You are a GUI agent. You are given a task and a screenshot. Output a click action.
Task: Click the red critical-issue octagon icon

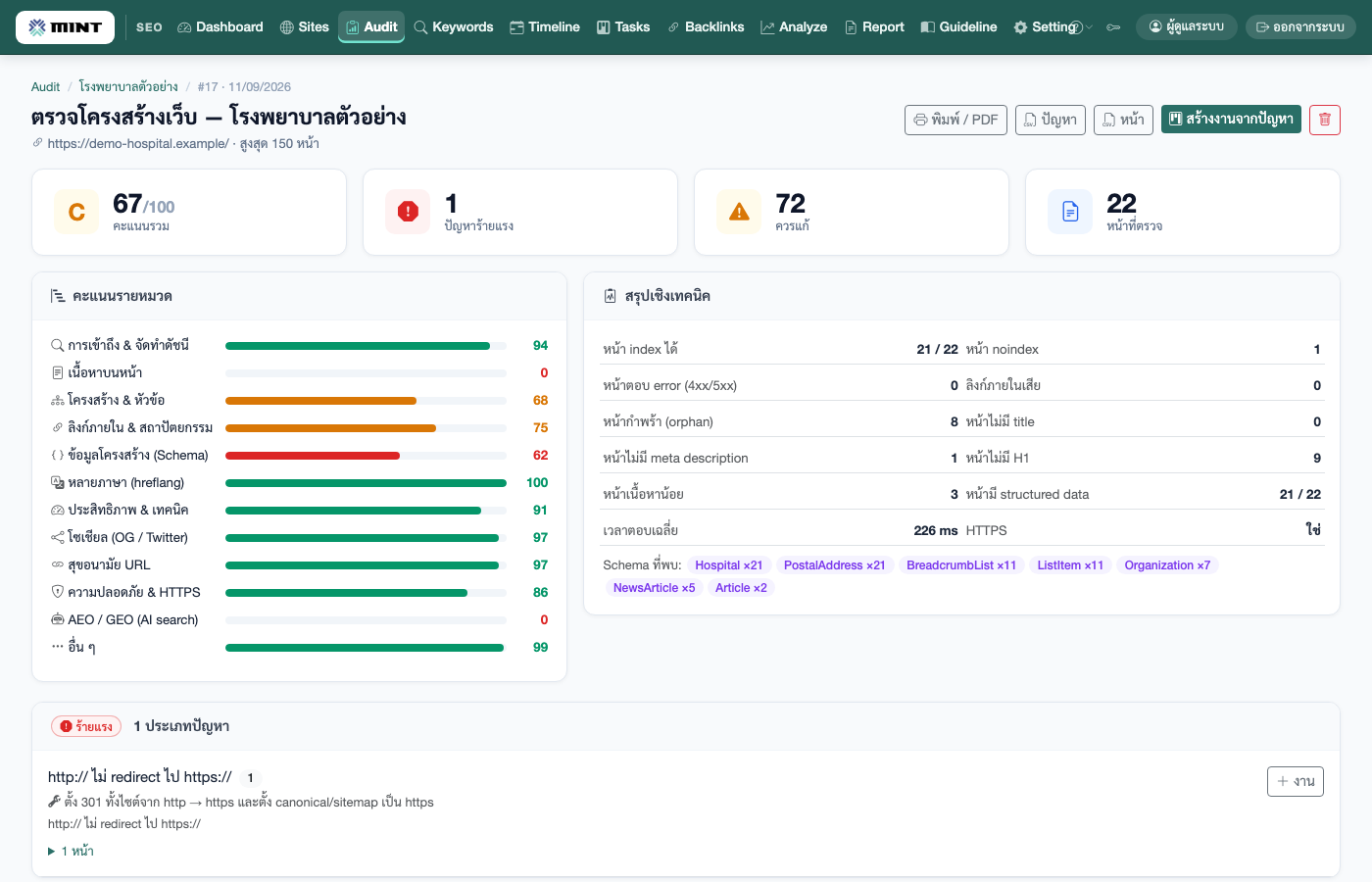point(408,212)
